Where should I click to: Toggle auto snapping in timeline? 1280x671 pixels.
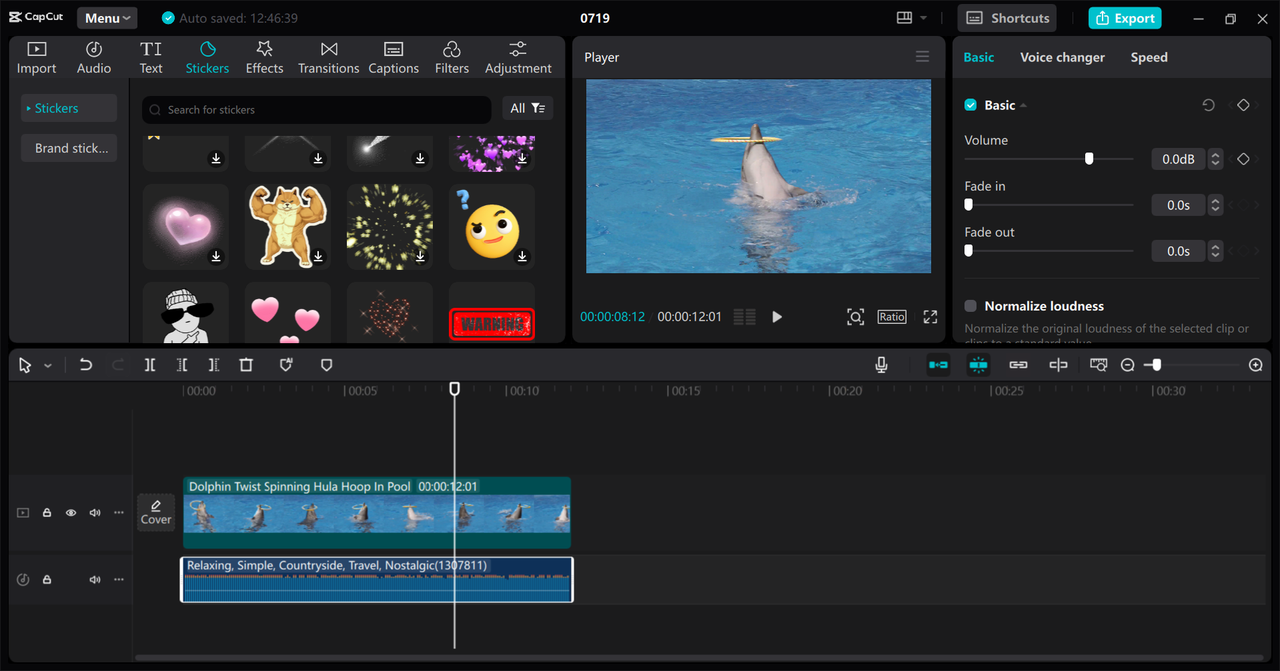978,365
